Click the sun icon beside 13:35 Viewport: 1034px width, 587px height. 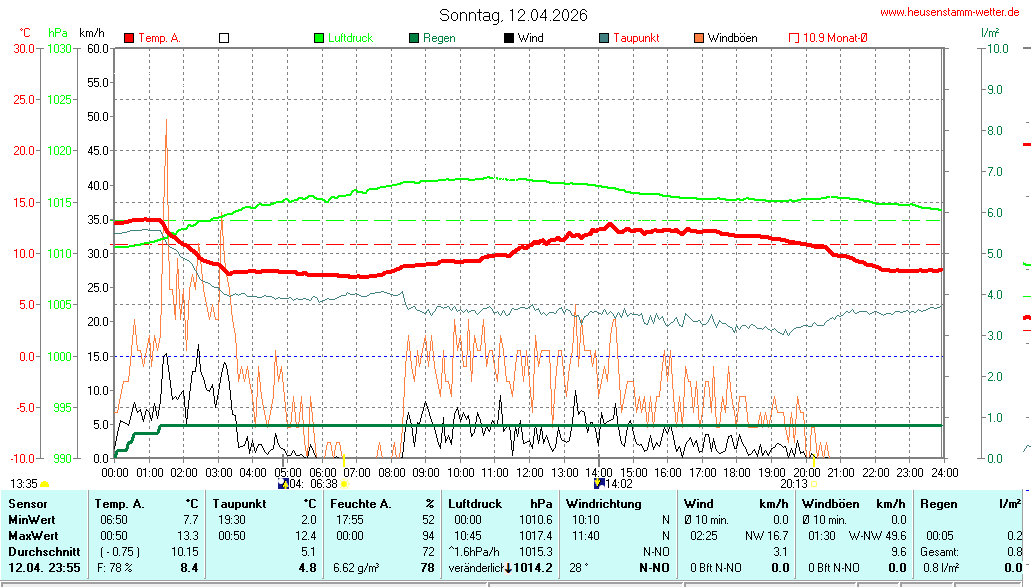[45, 484]
